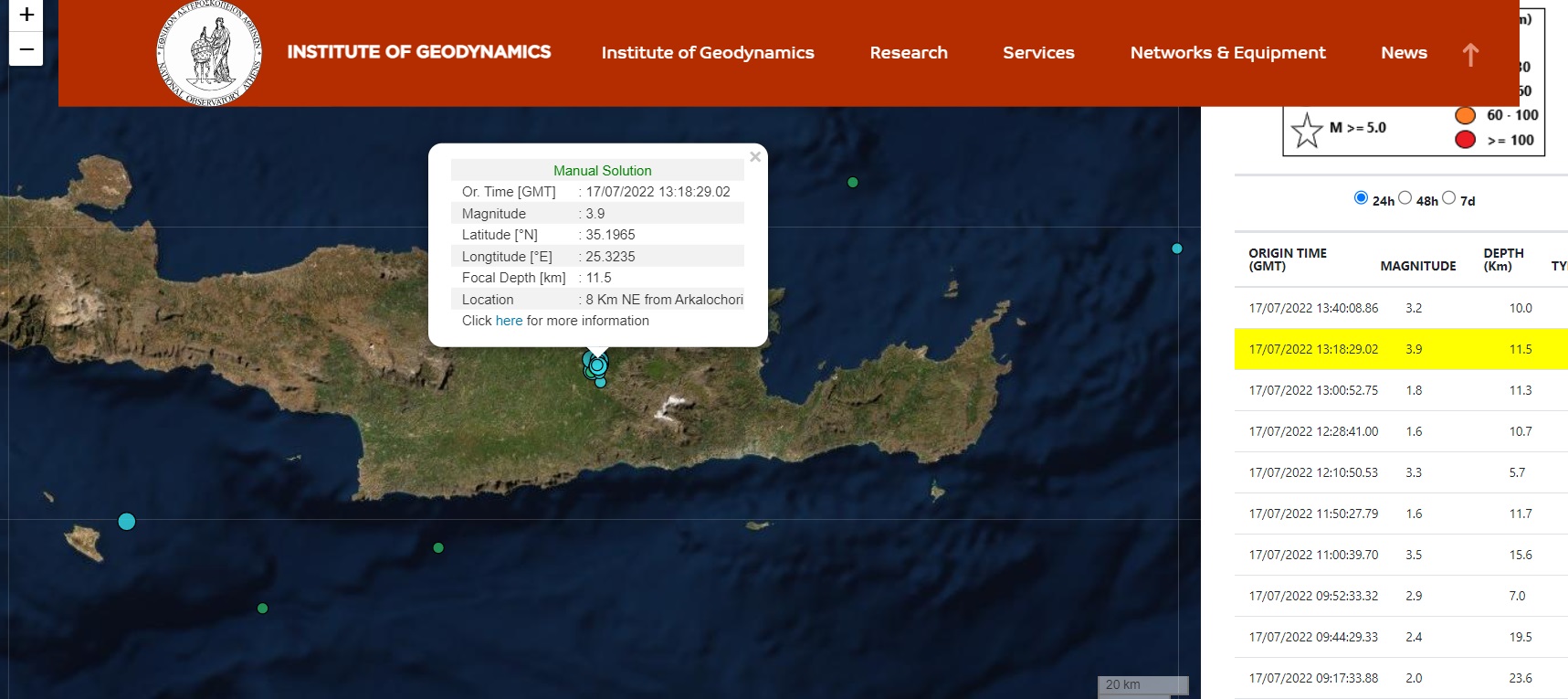The height and width of the screenshot is (699, 1568).
Task: Click the National Observatory of Athens logo
Action: pyautogui.click(x=209, y=53)
